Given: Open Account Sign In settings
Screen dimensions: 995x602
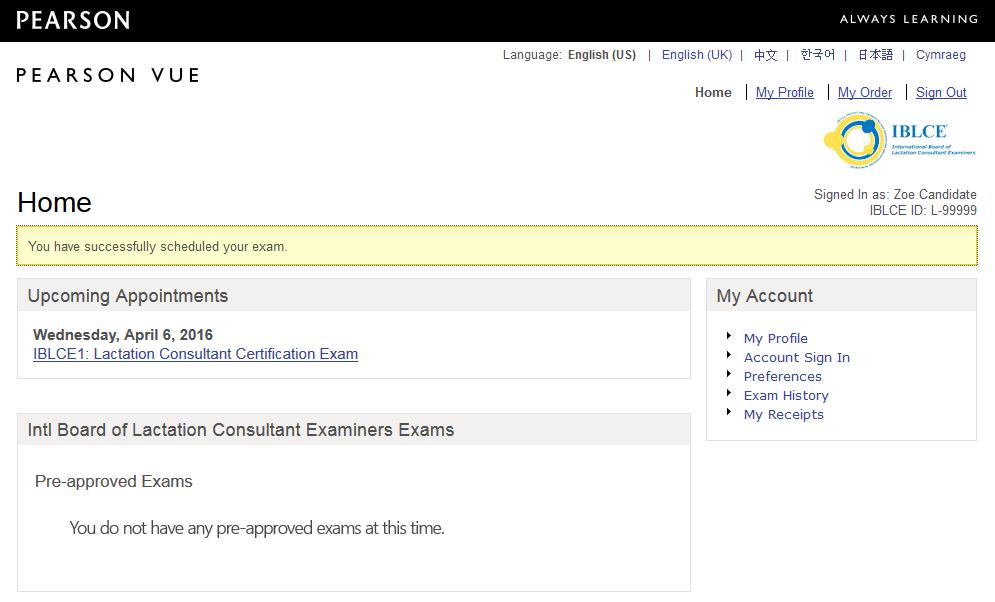Looking at the screenshot, I should pos(796,358).
